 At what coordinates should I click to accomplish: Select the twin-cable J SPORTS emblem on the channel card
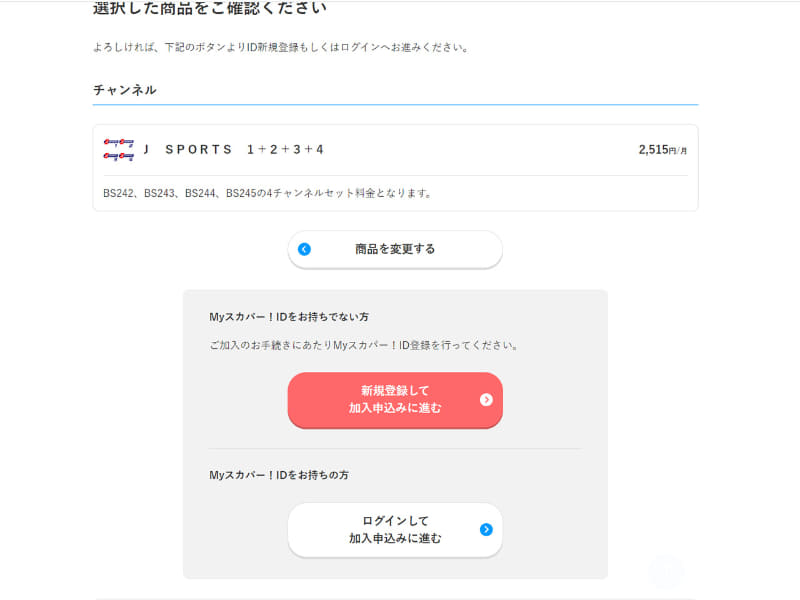pyautogui.click(x=118, y=149)
